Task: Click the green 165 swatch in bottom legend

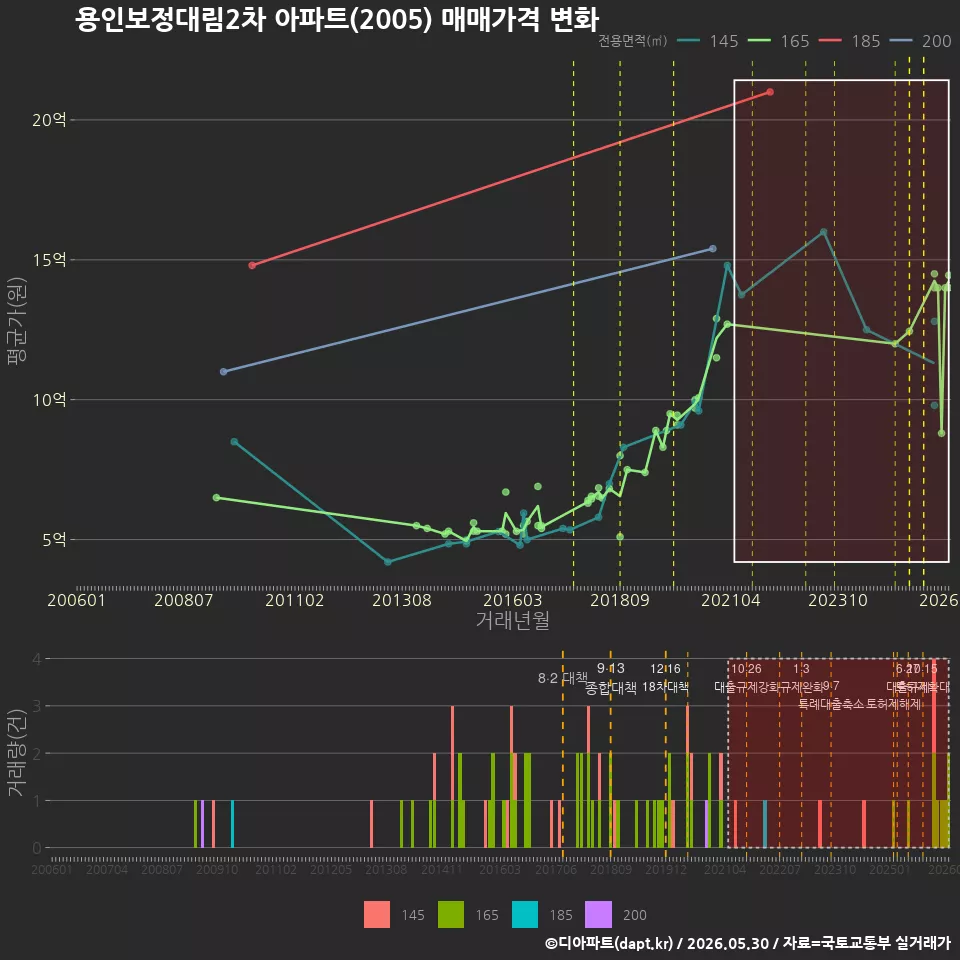Action: [451, 915]
